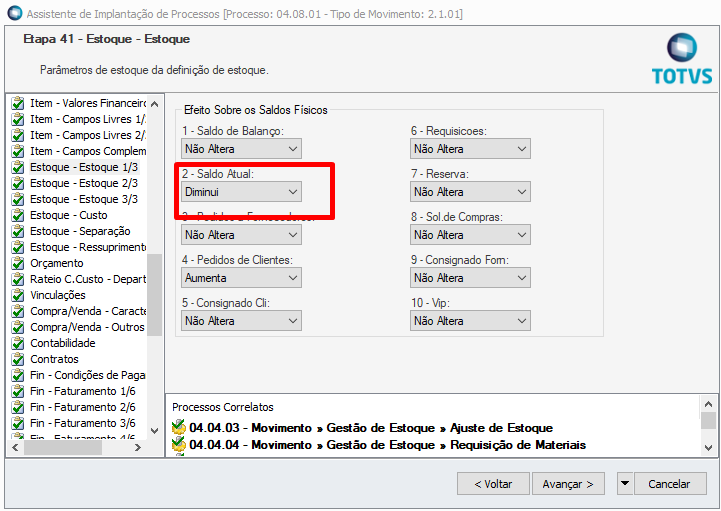Select the Estoque - Custo step
The image size is (721, 511).
[69, 215]
